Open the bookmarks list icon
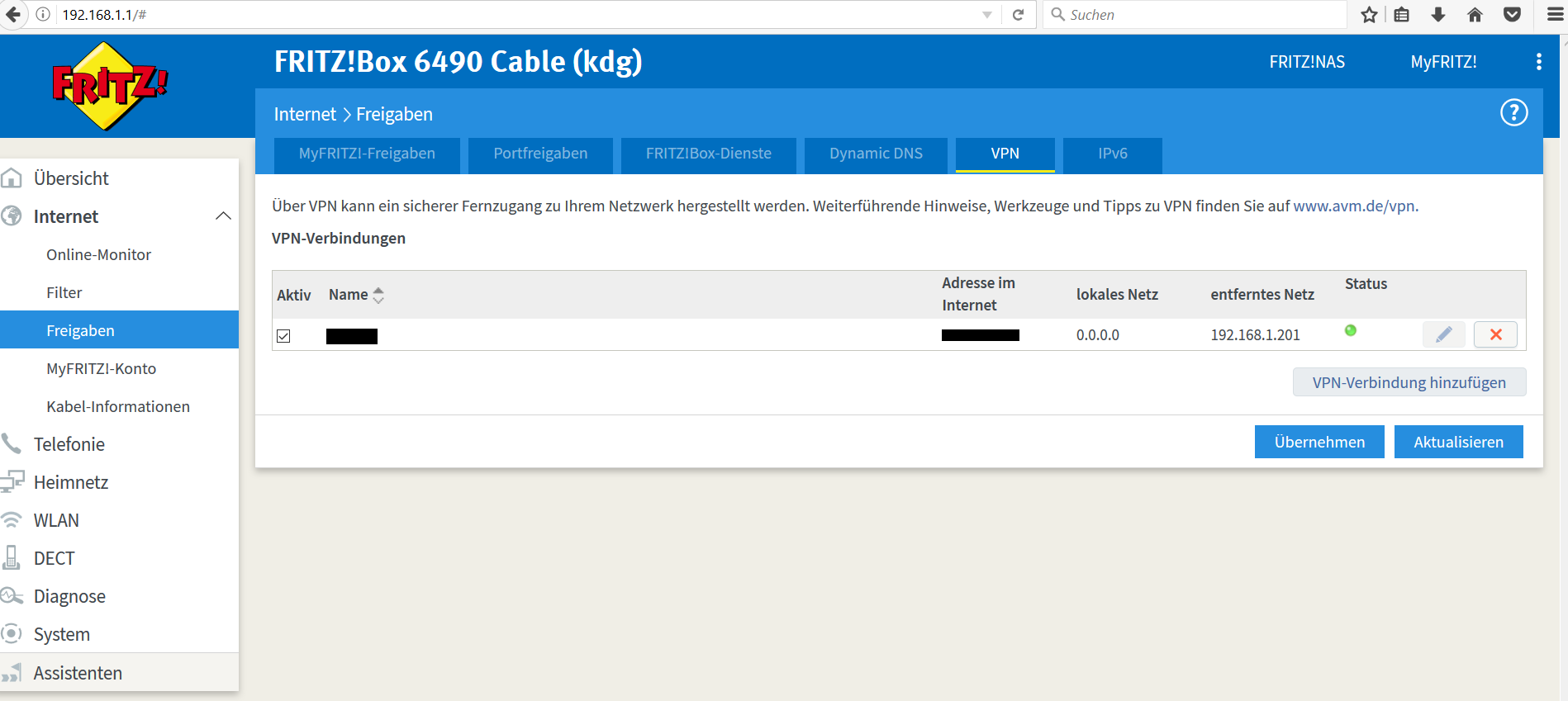Screen dimensions: 1568x701 tap(1402, 14)
